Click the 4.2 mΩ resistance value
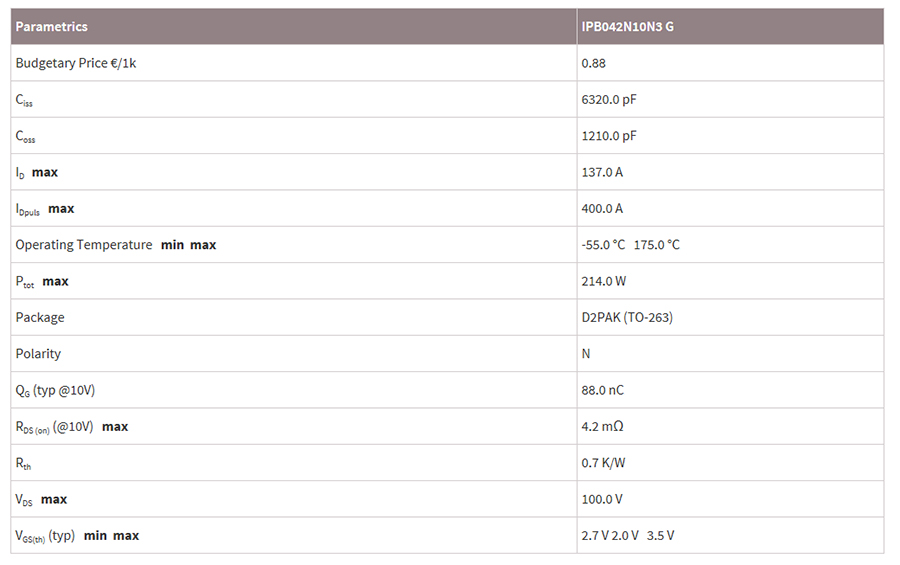Image resolution: width=900 pixels, height=565 pixels. coord(603,426)
